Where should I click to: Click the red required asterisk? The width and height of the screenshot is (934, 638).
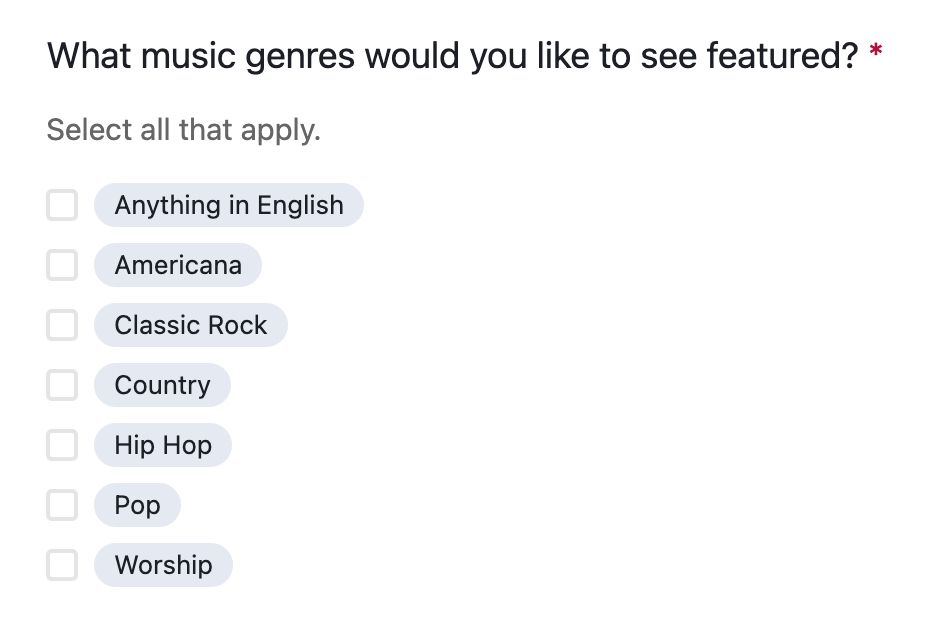(x=876, y=54)
